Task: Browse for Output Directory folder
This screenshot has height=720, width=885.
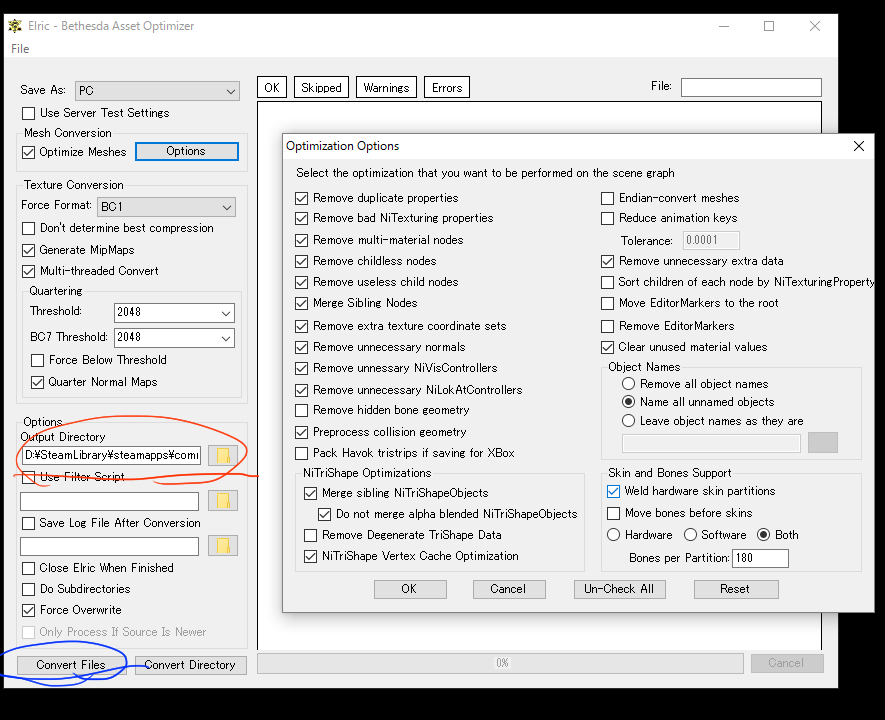Action: click(223, 455)
